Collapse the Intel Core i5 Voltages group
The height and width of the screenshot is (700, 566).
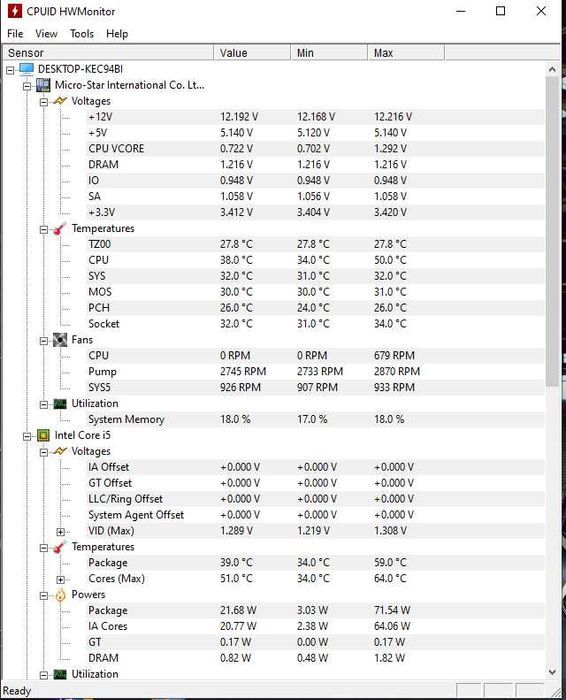tap(44, 452)
